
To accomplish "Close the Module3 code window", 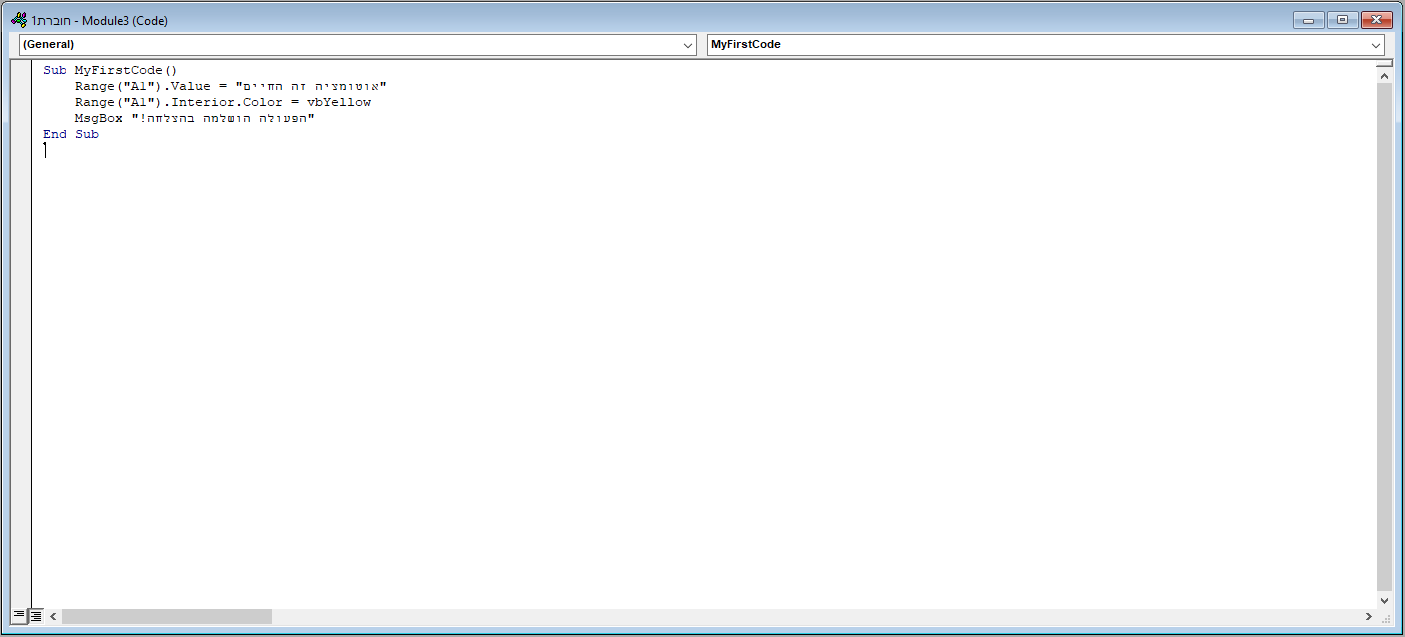I will [1375, 20].
